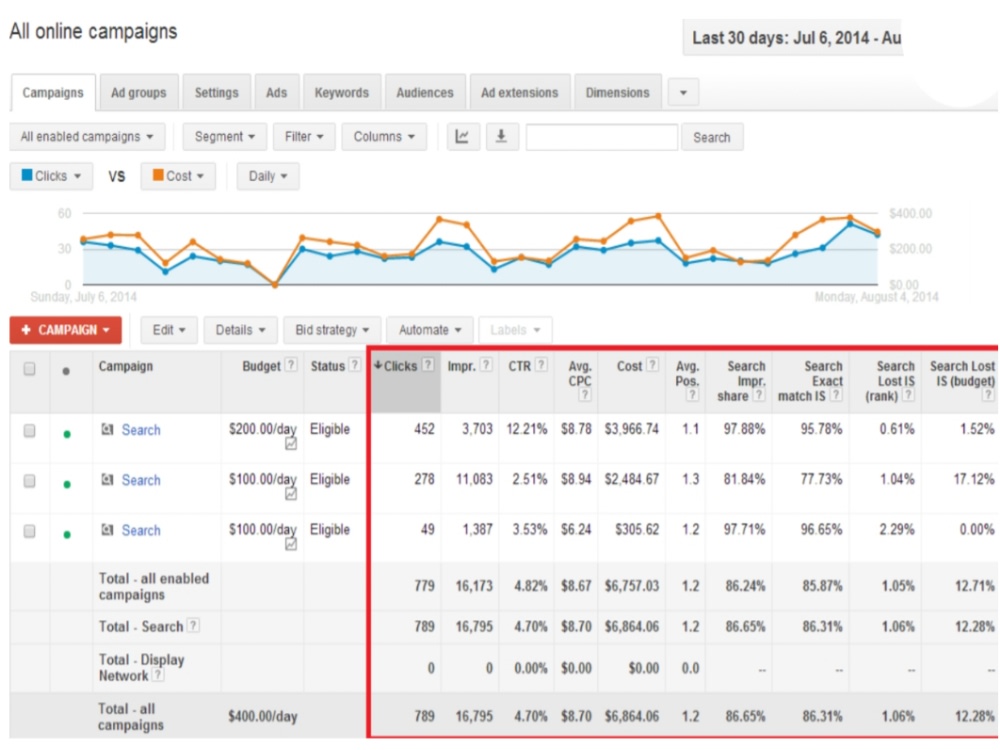This screenshot has height=750, width=1000.
Task: Click the campaign search input field
Action: (601, 137)
